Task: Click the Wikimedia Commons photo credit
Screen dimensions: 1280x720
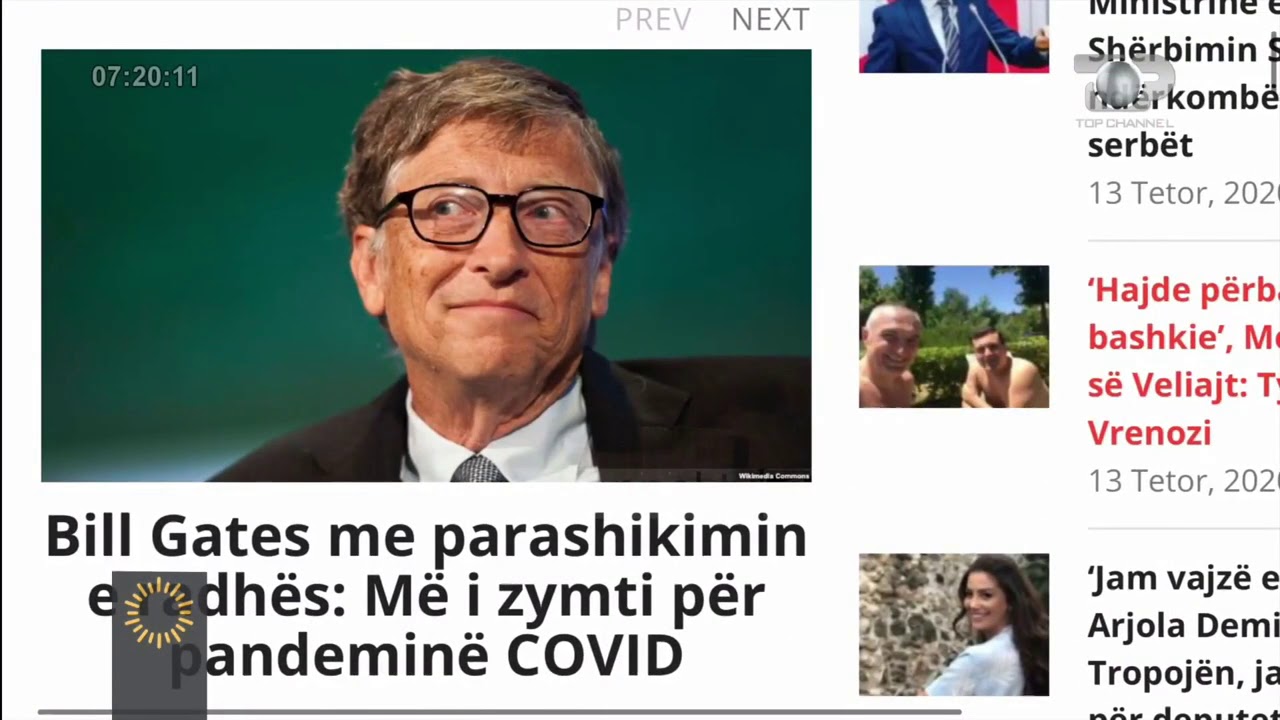Action: point(773,476)
